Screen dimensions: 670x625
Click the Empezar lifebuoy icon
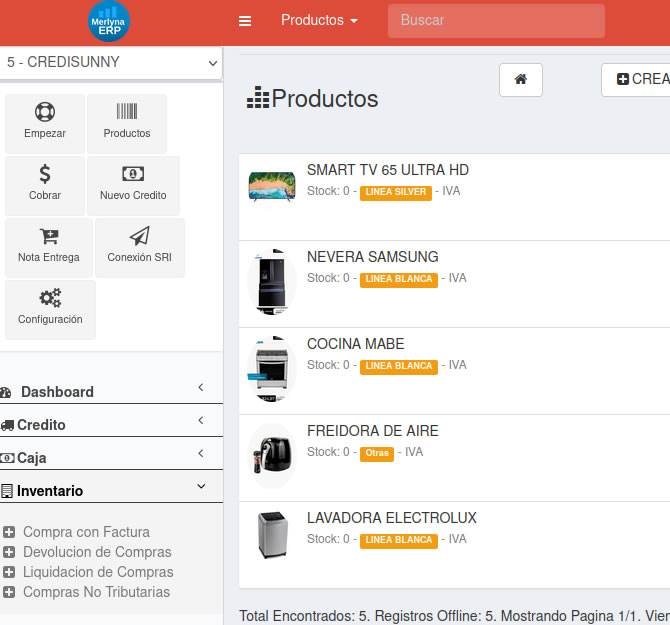(45, 112)
